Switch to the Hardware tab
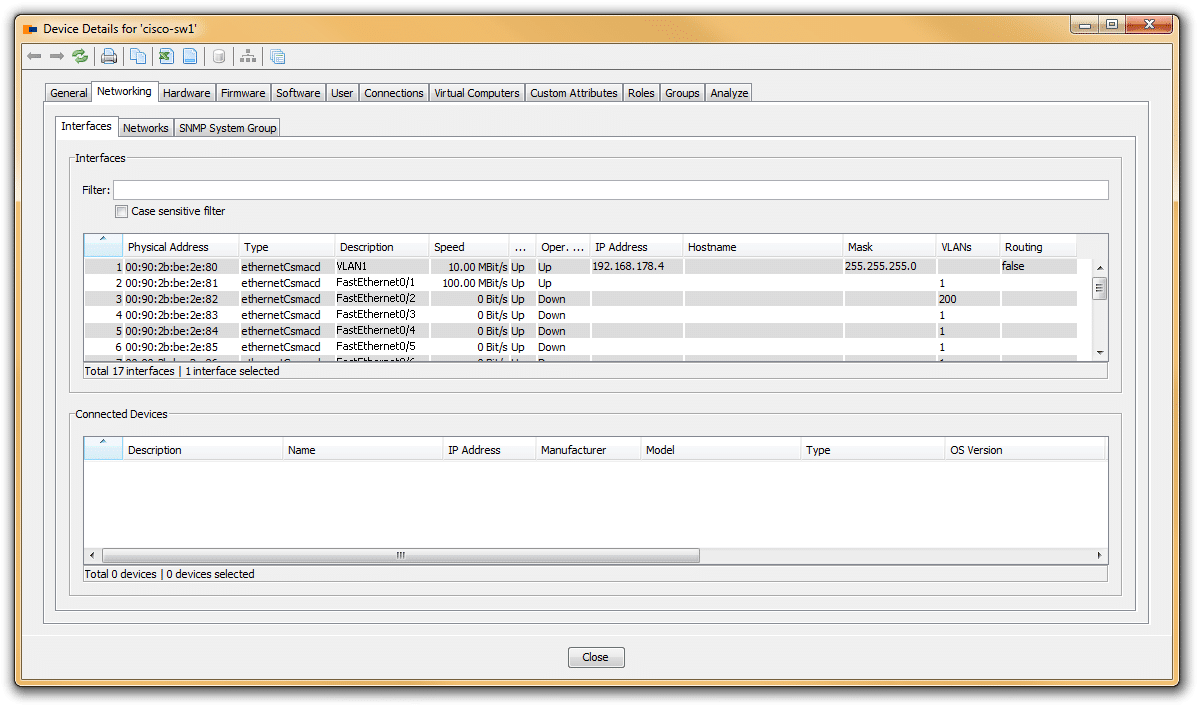Image resolution: width=1198 pixels, height=705 pixels. (x=186, y=93)
